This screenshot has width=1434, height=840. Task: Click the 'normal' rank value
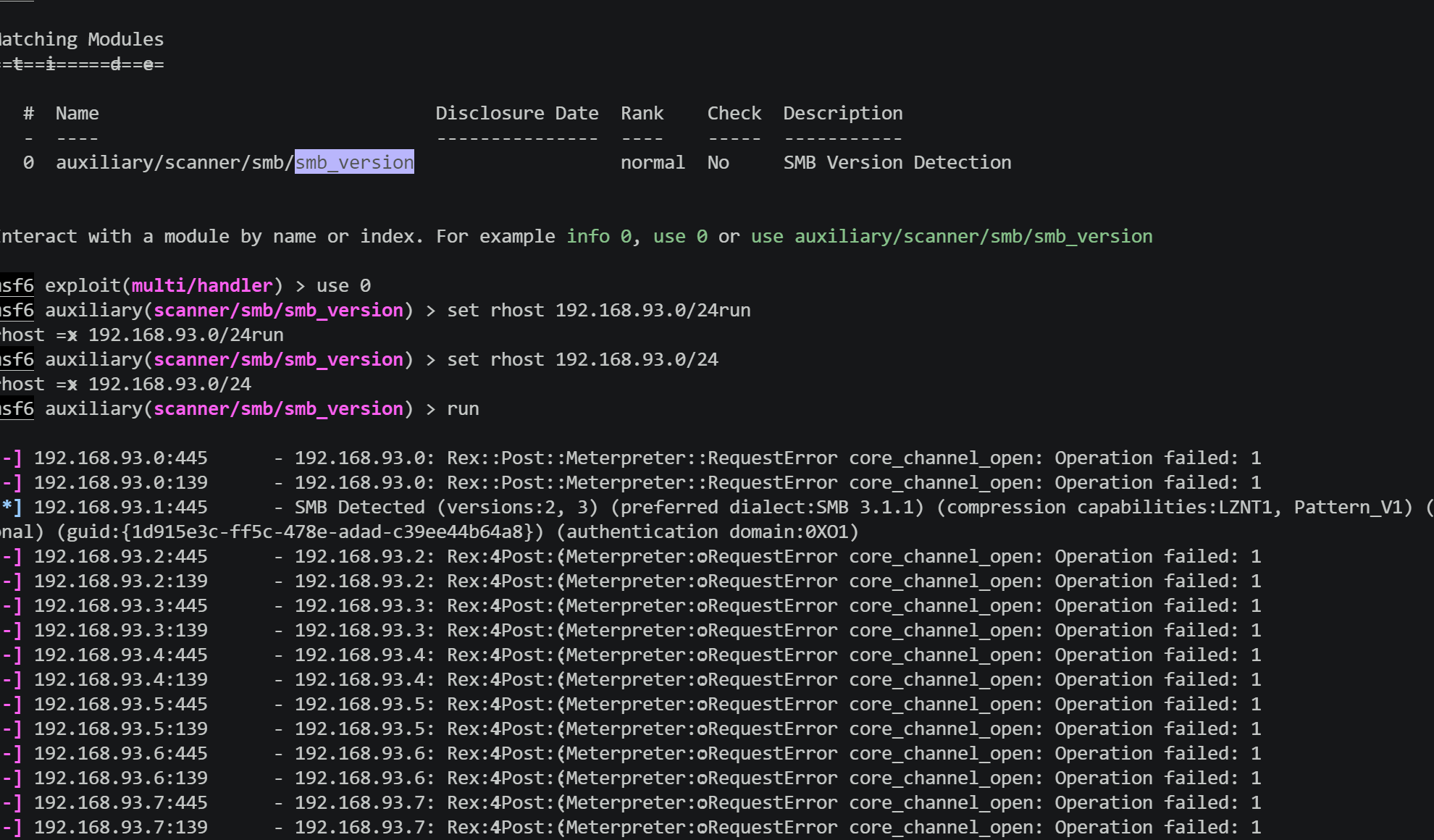(653, 162)
